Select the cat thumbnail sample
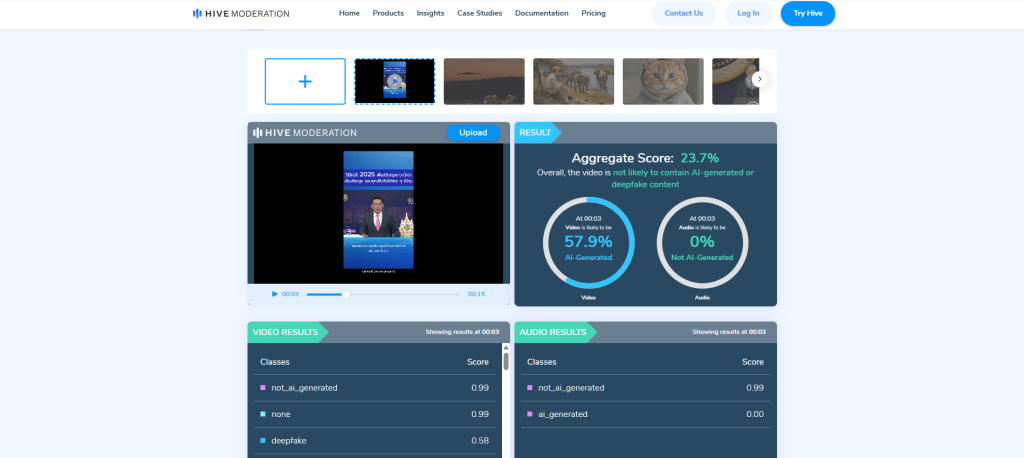The width and height of the screenshot is (1024, 458). pyautogui.click(x=662, y=81)
